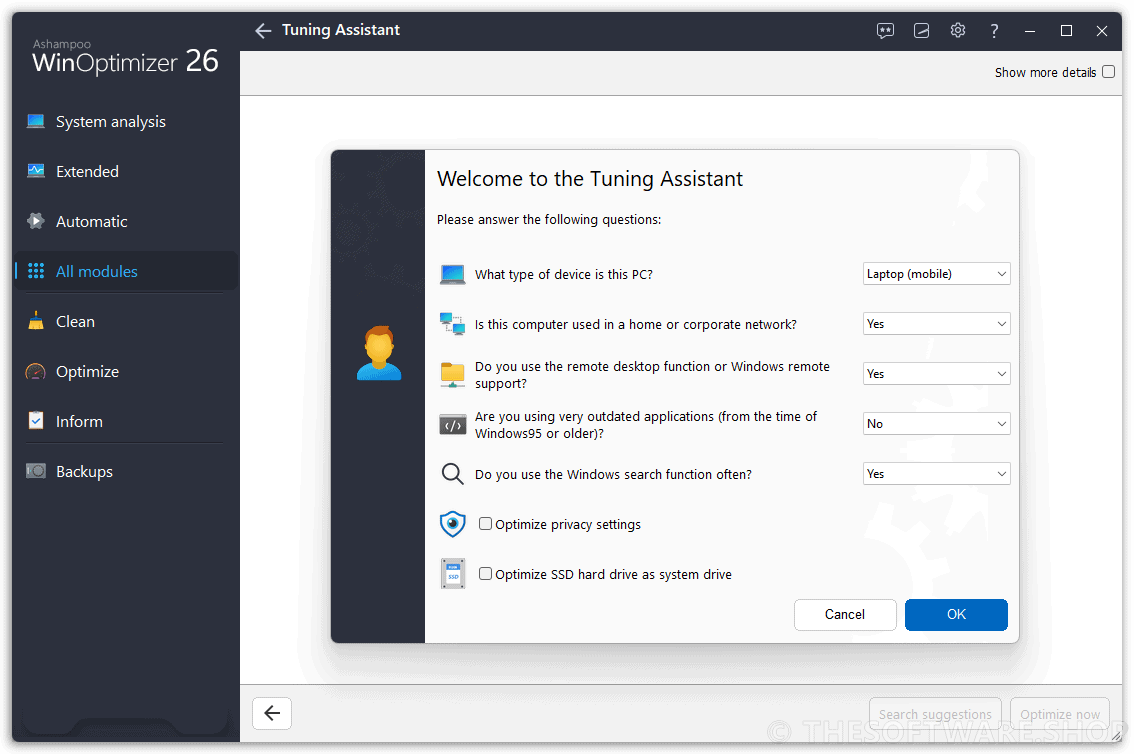Viewport: 1134px width, 754px height.
Task: Click the WinOptimizer 26 logo
Action: click(x=125, y=56)
